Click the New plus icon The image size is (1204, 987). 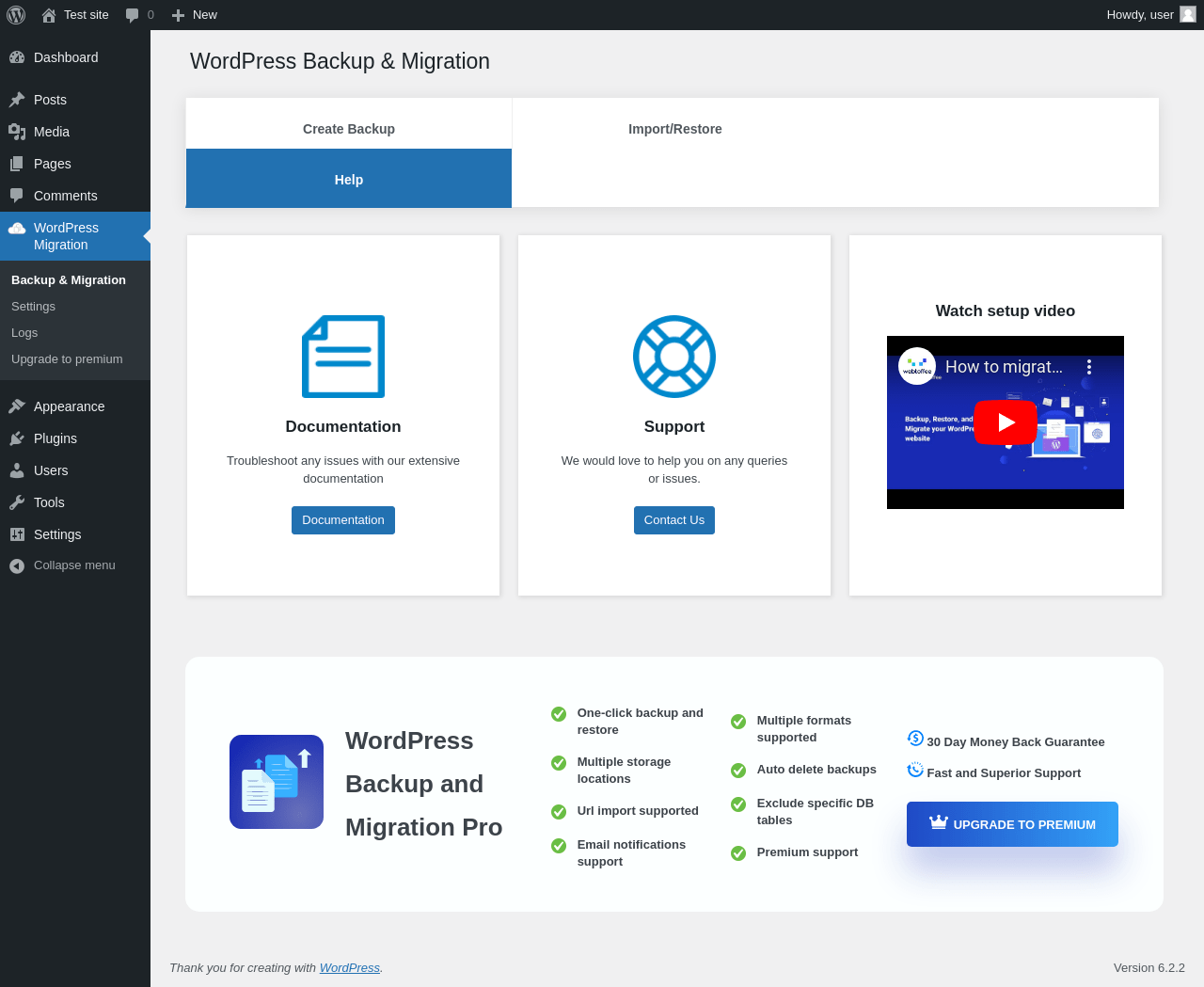(x=178, y=15)
